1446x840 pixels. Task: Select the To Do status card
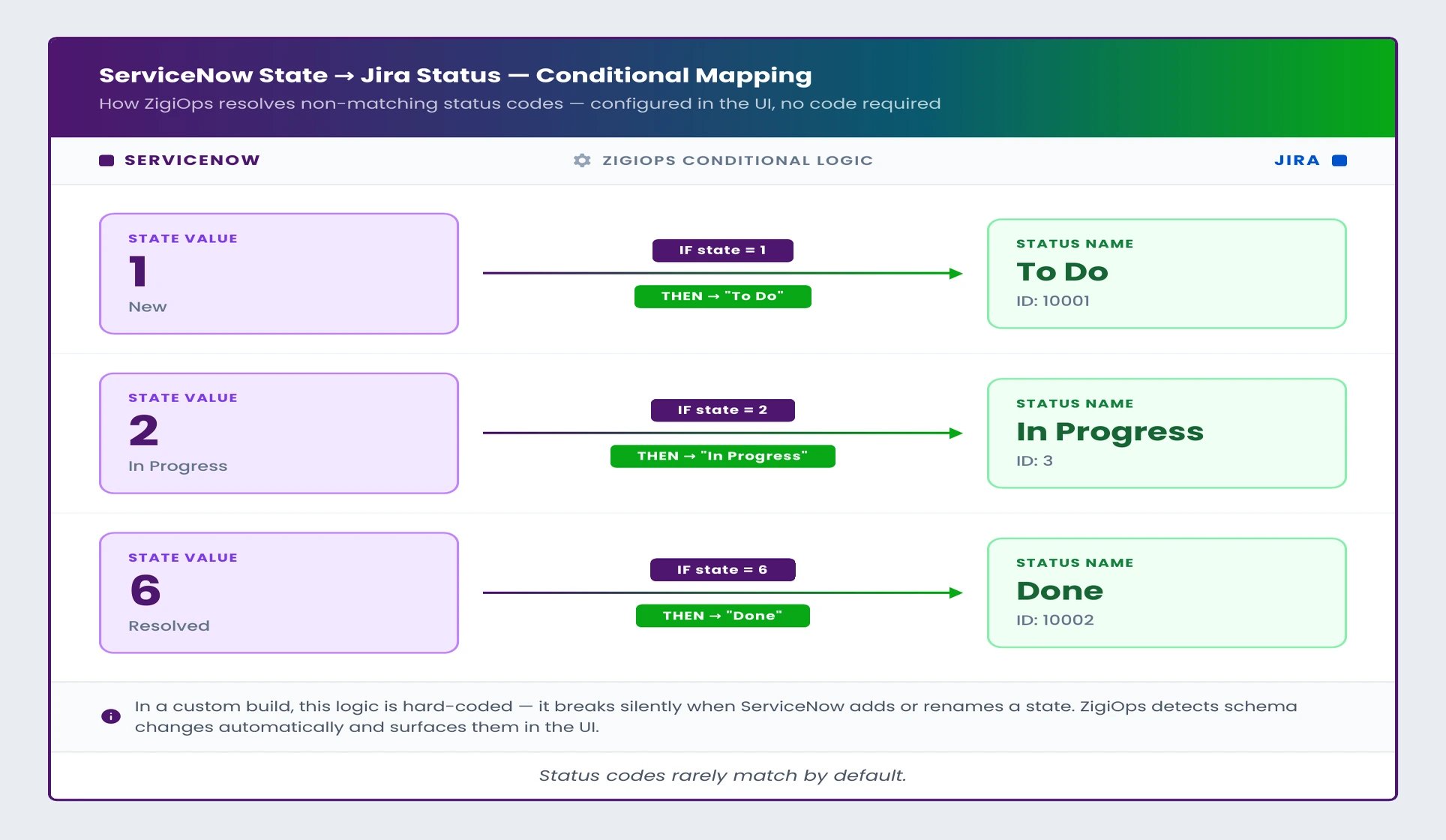coord(1167,274)
